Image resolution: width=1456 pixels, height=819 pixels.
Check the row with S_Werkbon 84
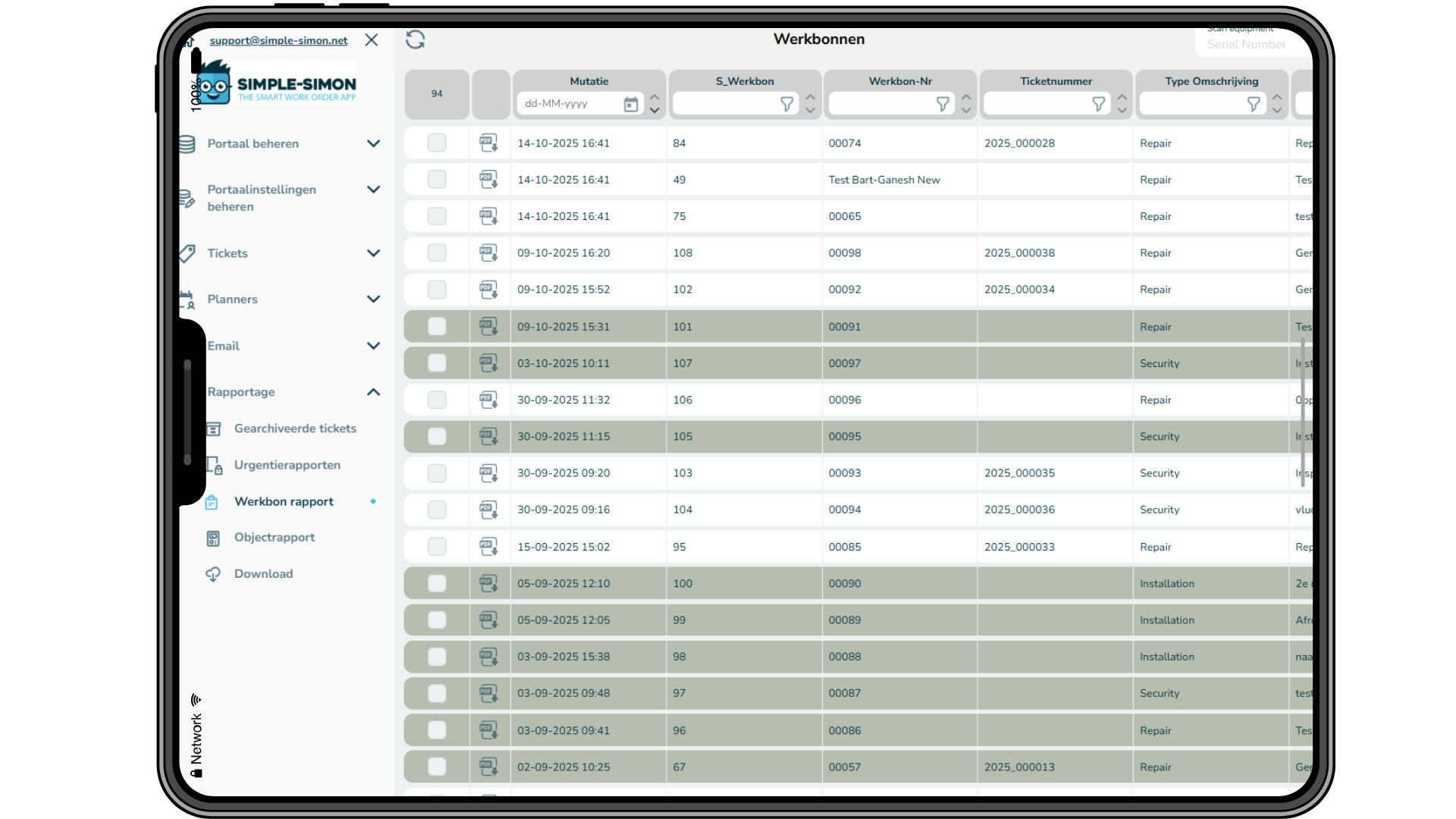pos(437,143)
